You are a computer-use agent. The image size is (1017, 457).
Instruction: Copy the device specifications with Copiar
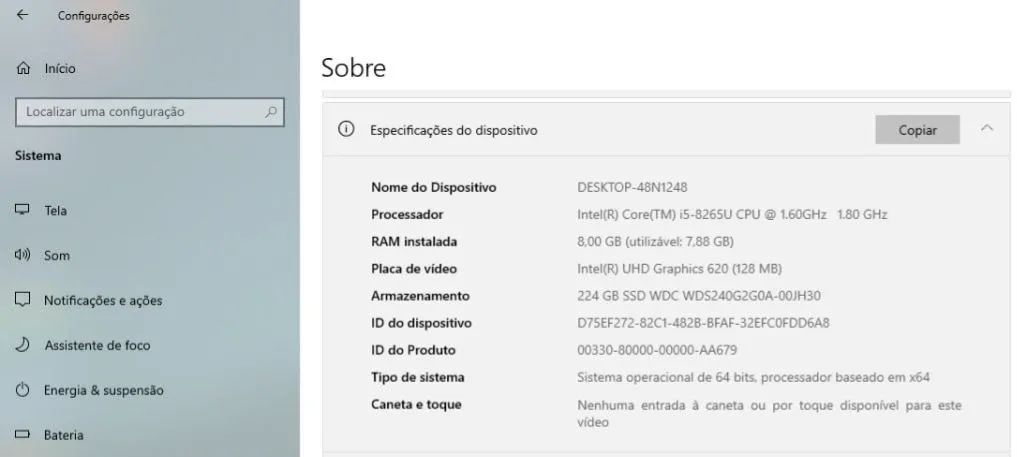917,130
